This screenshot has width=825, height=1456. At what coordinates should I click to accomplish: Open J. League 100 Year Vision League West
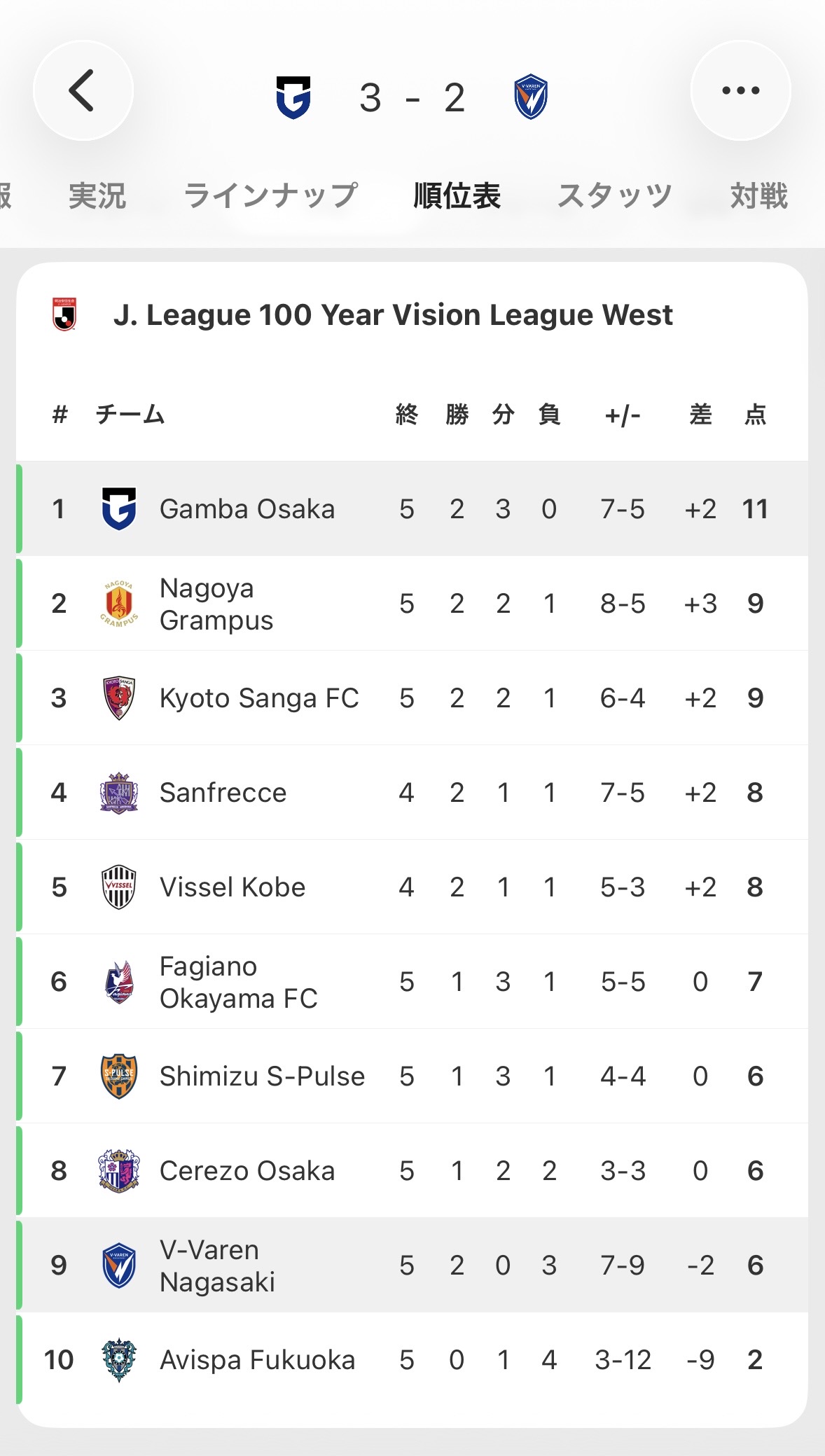coord(392,315)
